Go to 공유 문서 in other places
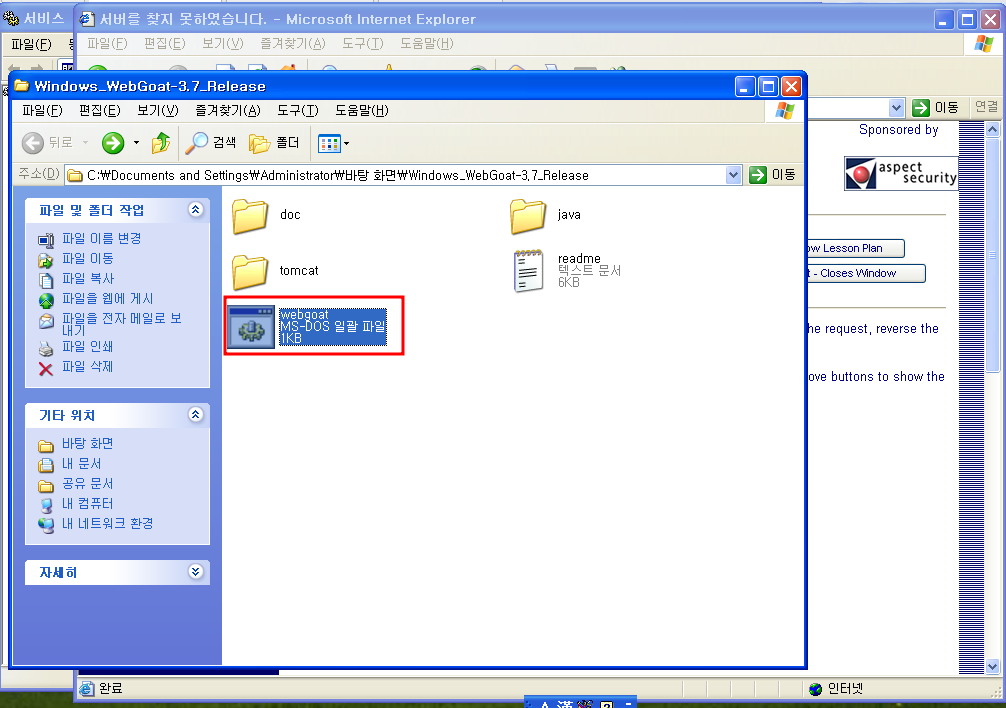Screen dimensions: 1006x708 (x=87, y=484)
